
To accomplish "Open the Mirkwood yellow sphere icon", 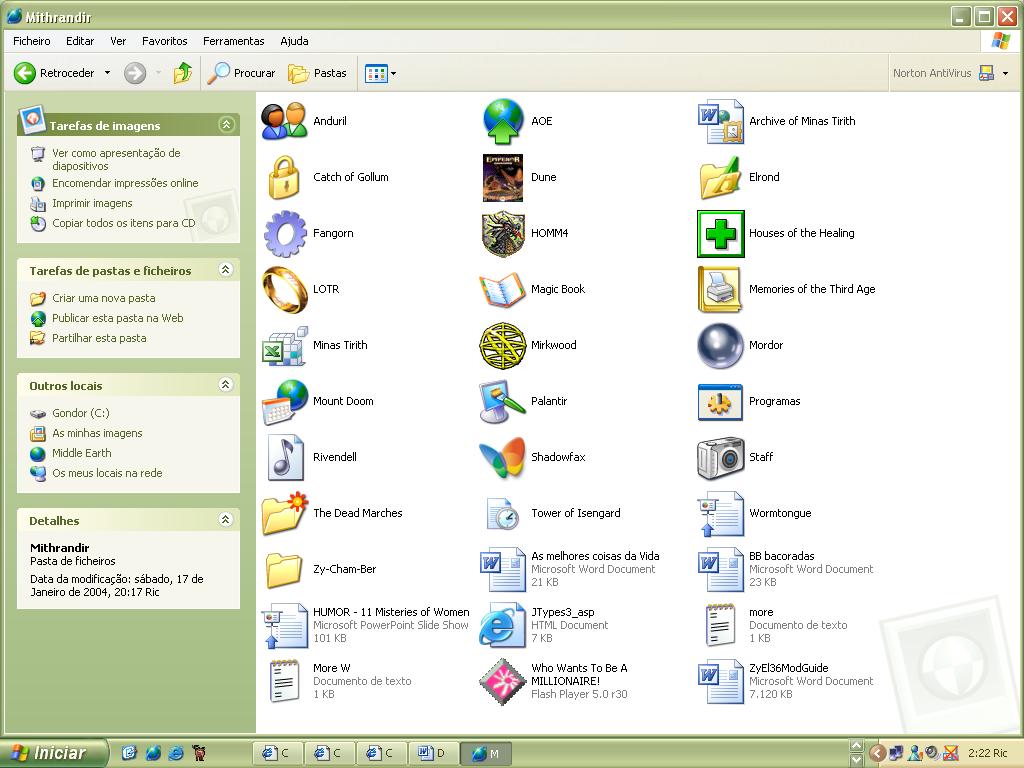I will point(503,345).
